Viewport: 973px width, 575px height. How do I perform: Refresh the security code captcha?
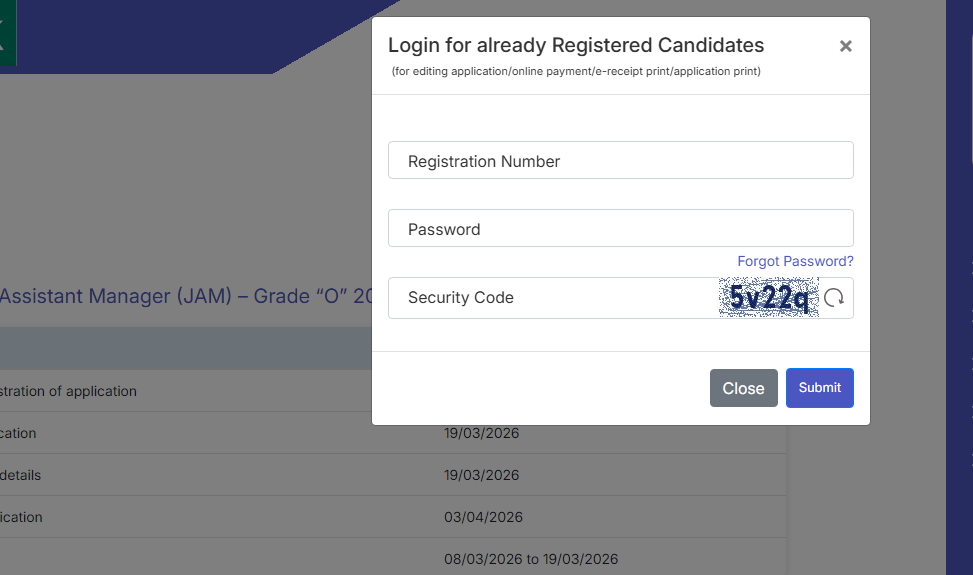click(x=834, y=298)
